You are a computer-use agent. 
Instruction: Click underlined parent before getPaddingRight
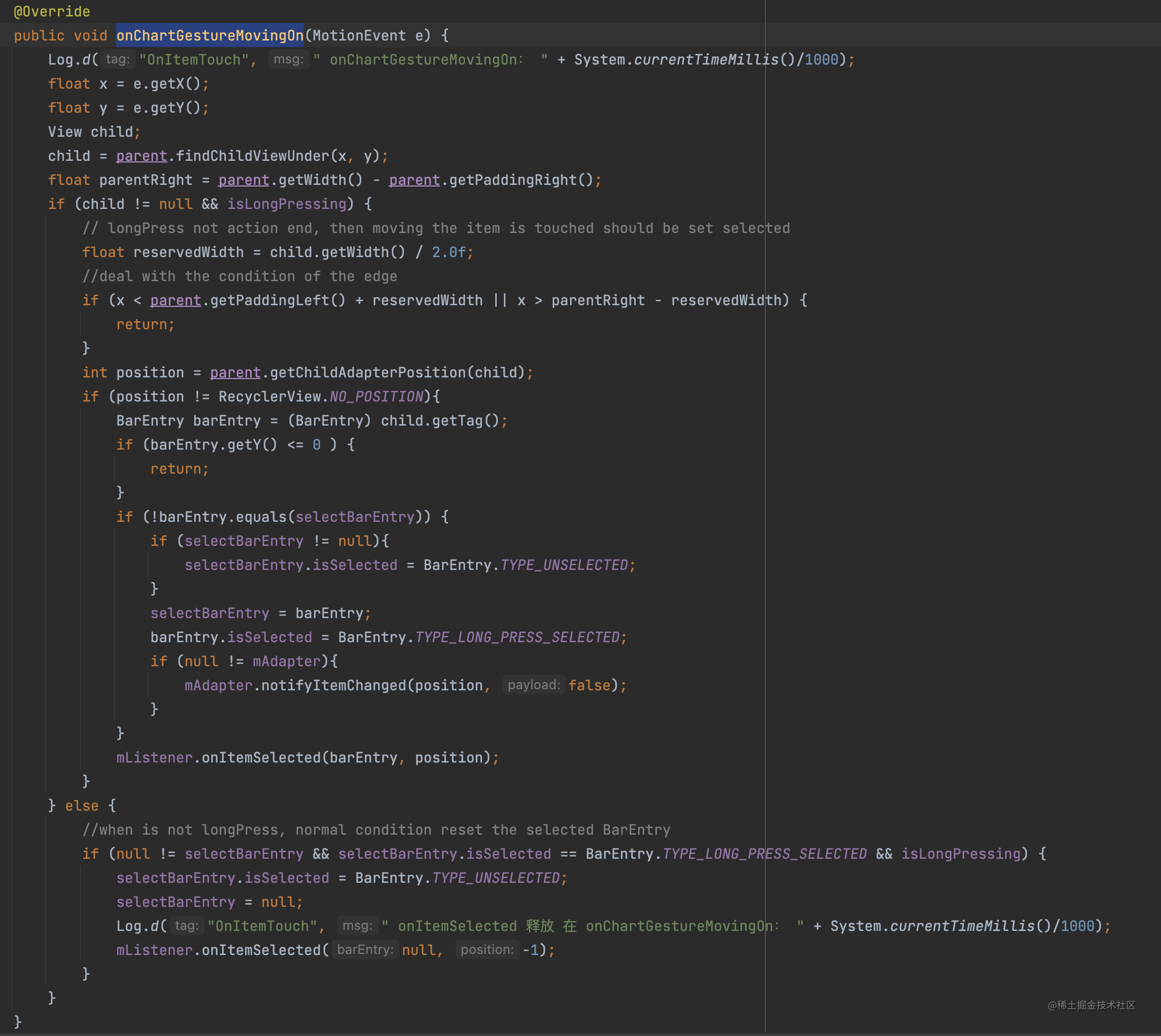414,181
